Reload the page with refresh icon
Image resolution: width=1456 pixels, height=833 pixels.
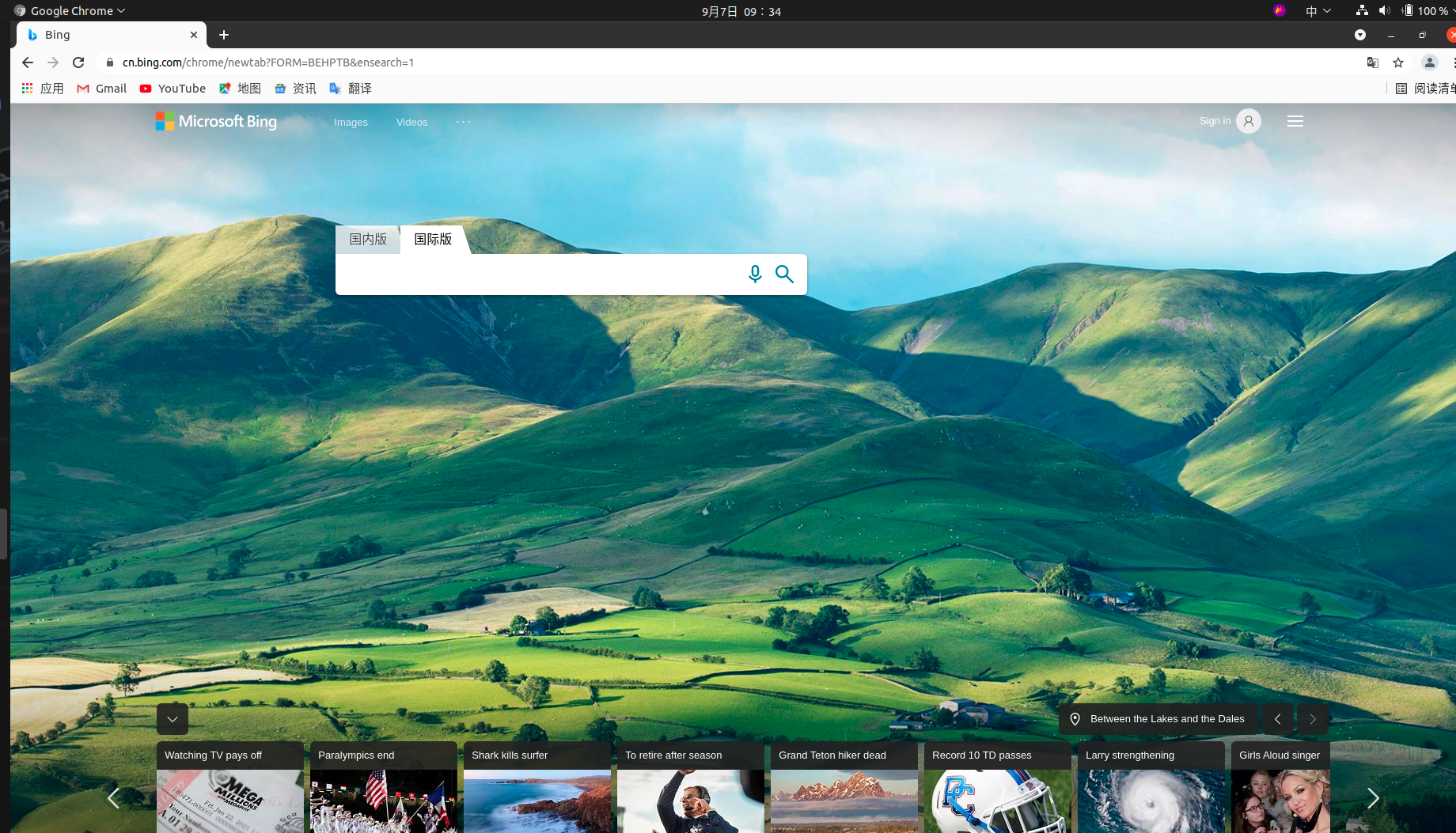[78, 62]
